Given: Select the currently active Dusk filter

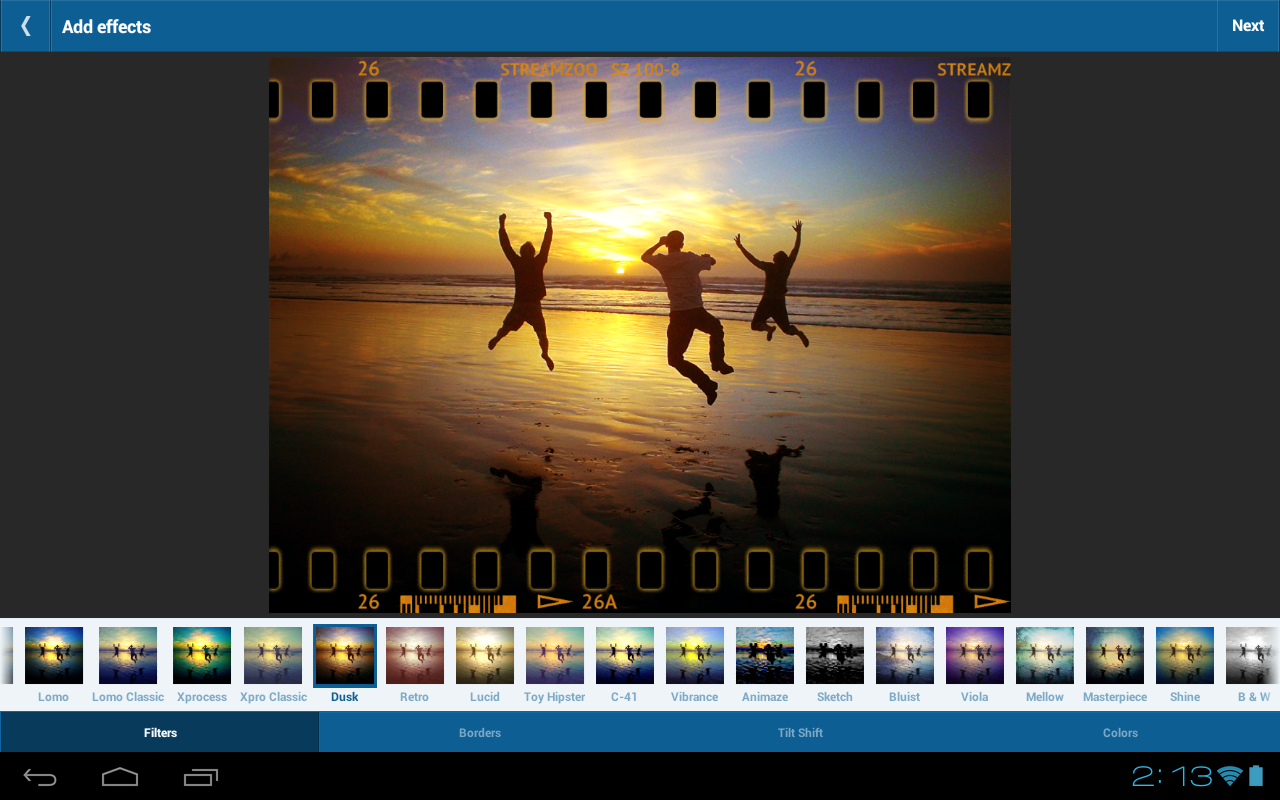Looking at the screenshot, I should pyautogui.click(x=344, y=655).
